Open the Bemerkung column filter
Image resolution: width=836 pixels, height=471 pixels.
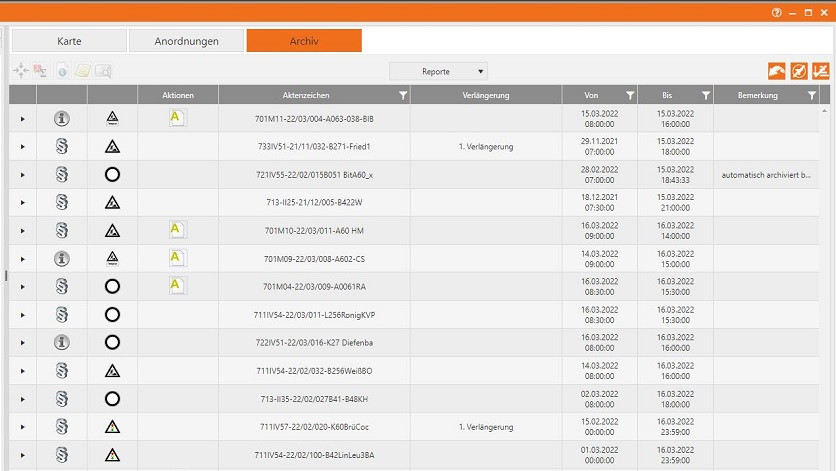[810, 96]
